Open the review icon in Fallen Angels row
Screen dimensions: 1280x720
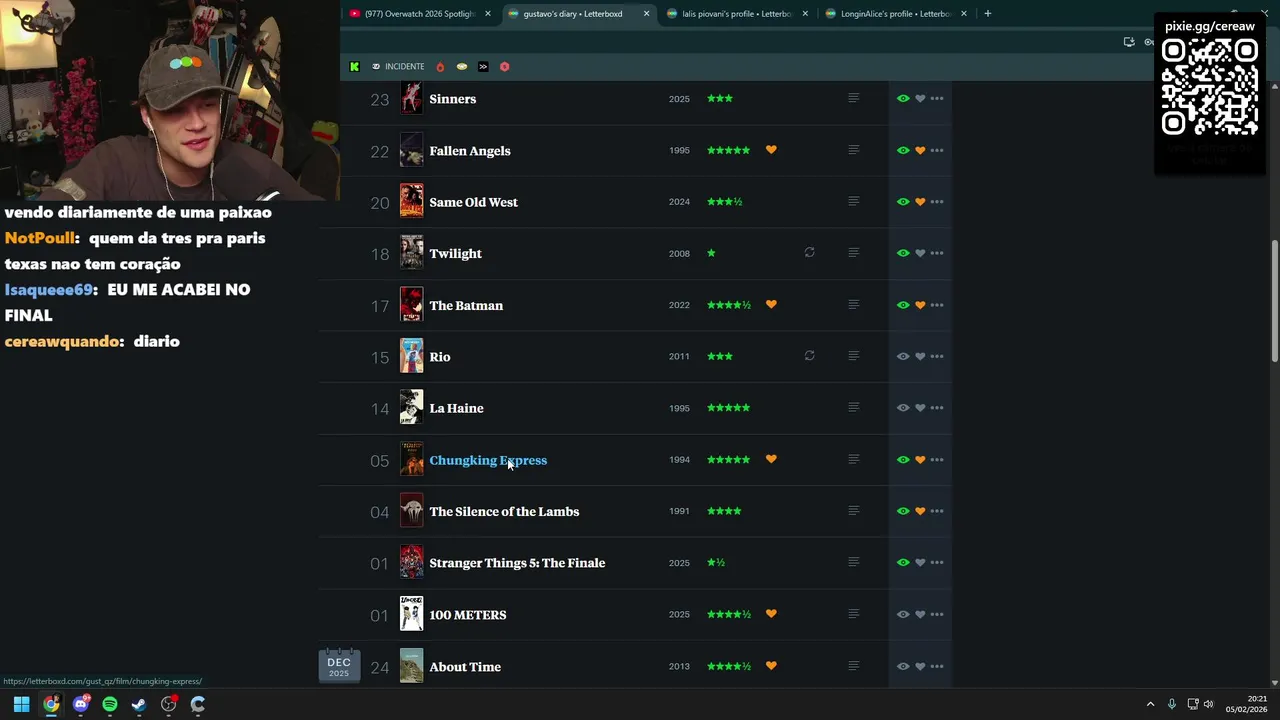click(x=853, y=150)
